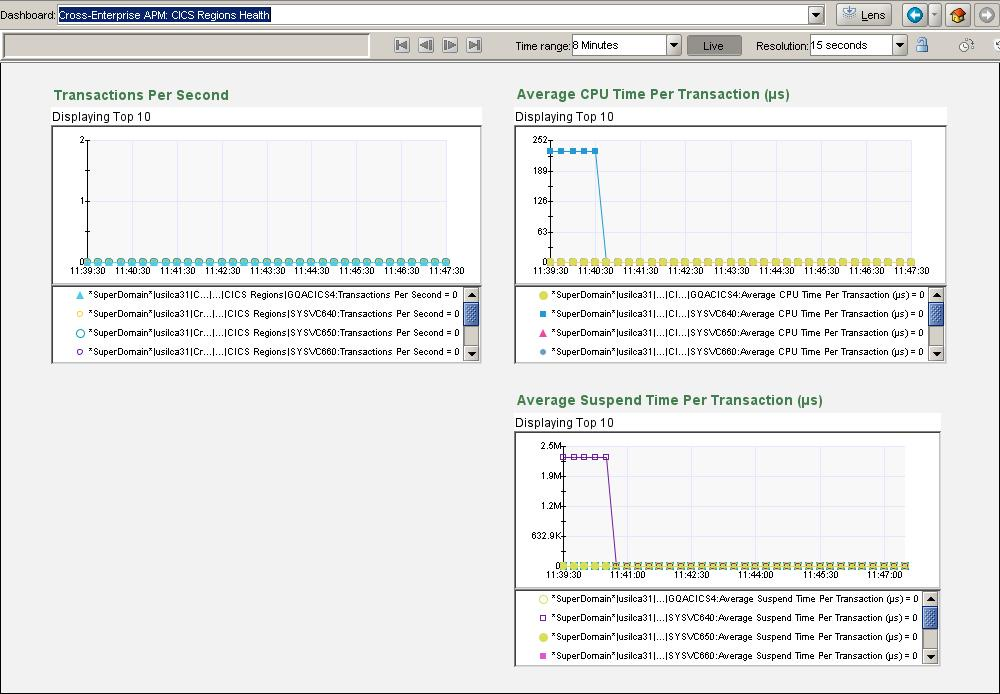This screenshot has height=694, width=1000.
Task: Click the first blue square point near 252 on CPU chart
Action: pyautogui.click(x=551, y=151)
